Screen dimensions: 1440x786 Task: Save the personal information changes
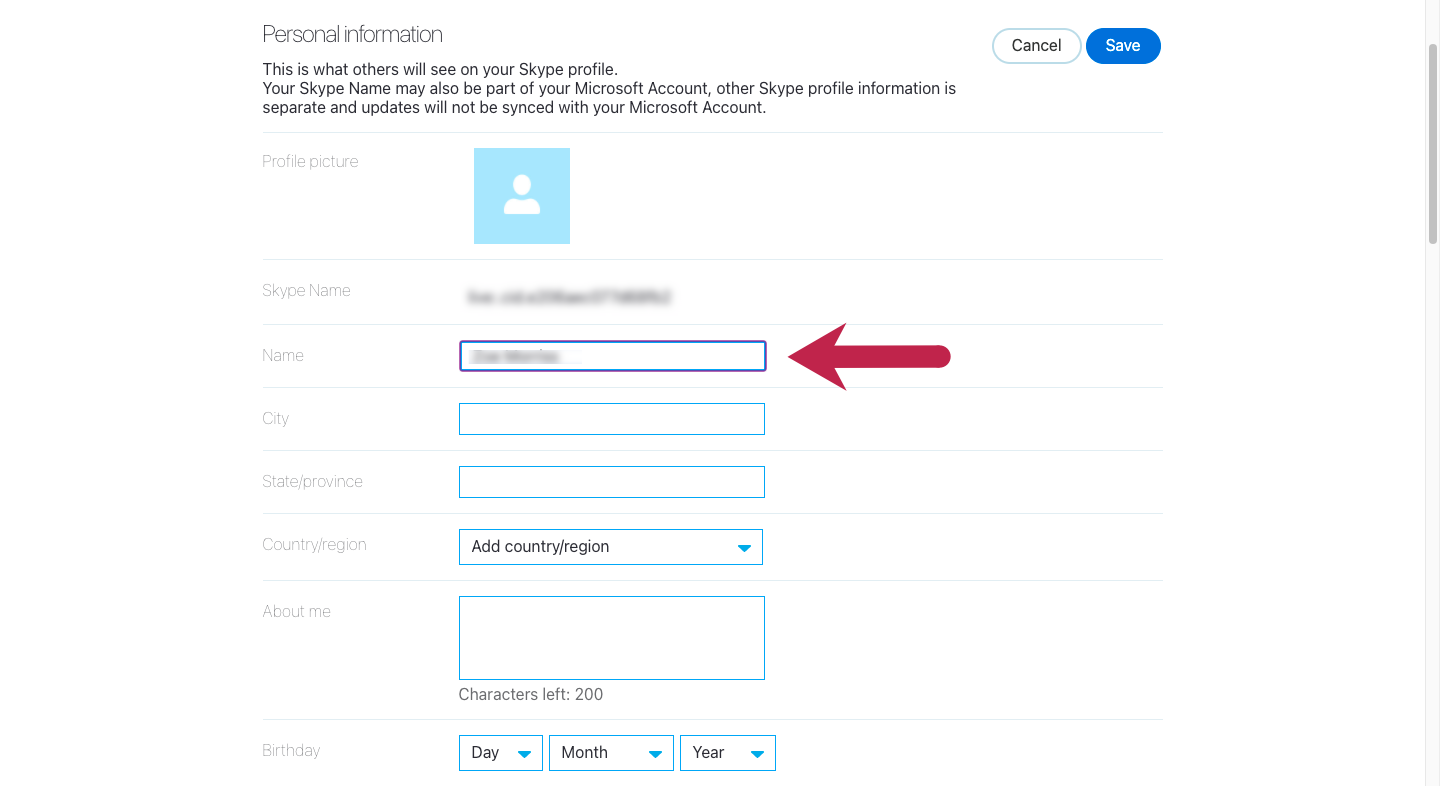pyautogui.click(x=1122, y=45)
